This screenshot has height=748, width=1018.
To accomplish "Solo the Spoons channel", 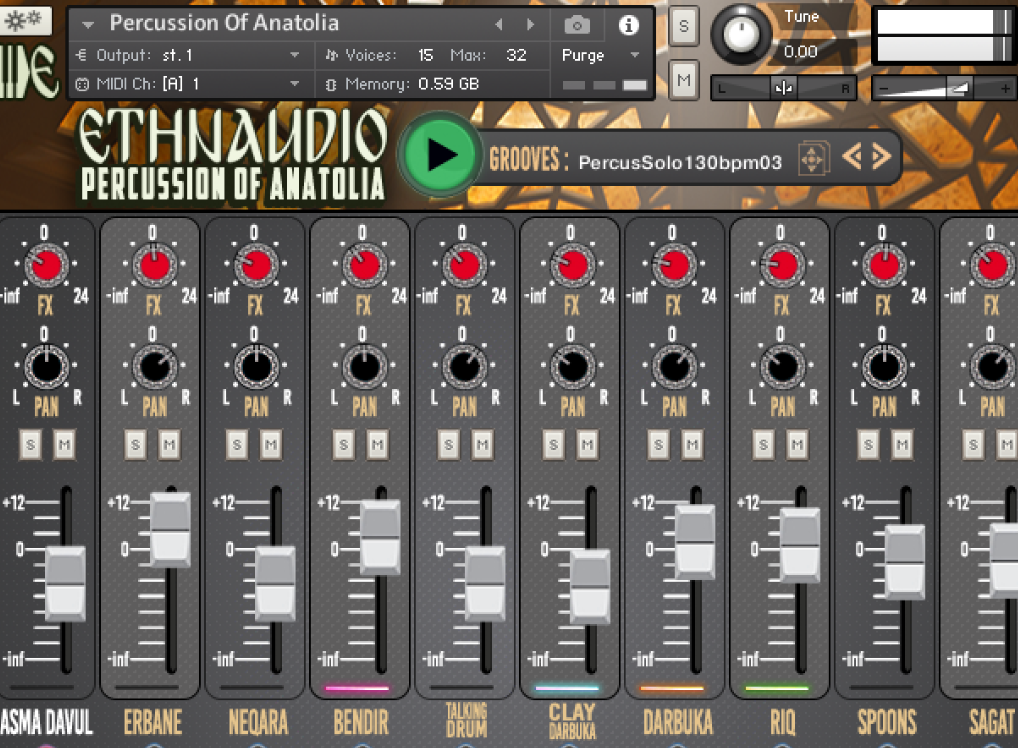I will pyautogui.click(x=869, y=445).
